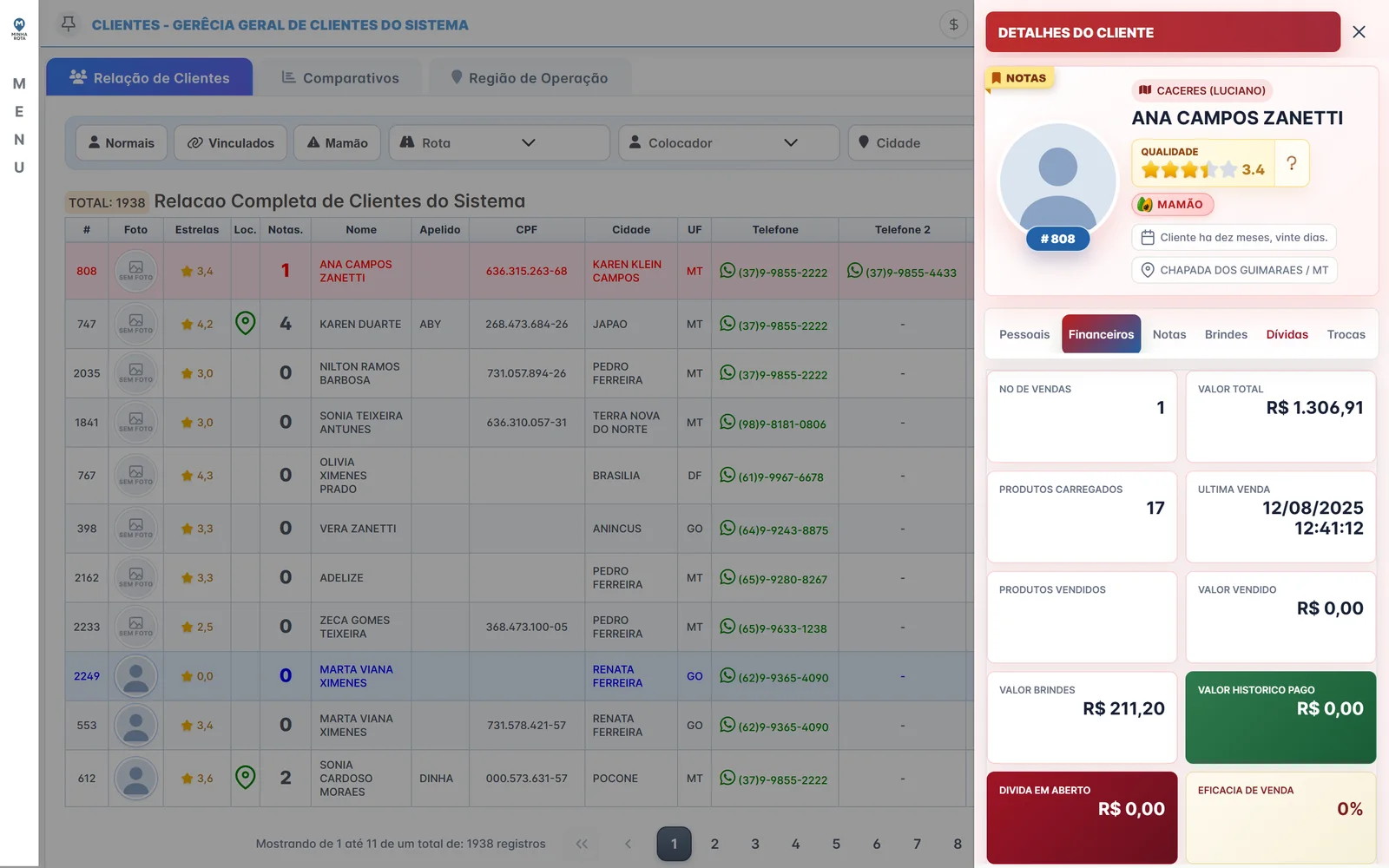The height and width of the screenshot is (868, 1389).
Task: Go to page 2 of client list
Action: point(714,844)
